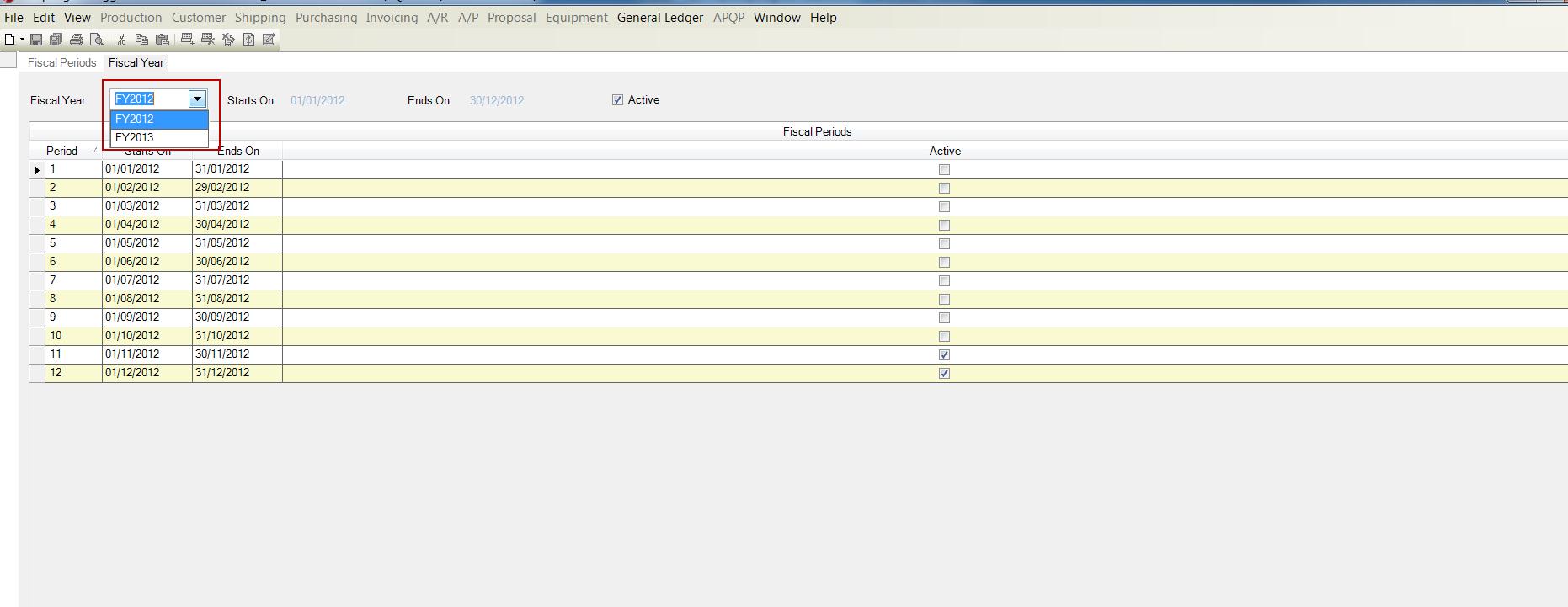Viewport: 1568px width, 607px height.
Task: Check Active for period 4
Action: (944, 226)
